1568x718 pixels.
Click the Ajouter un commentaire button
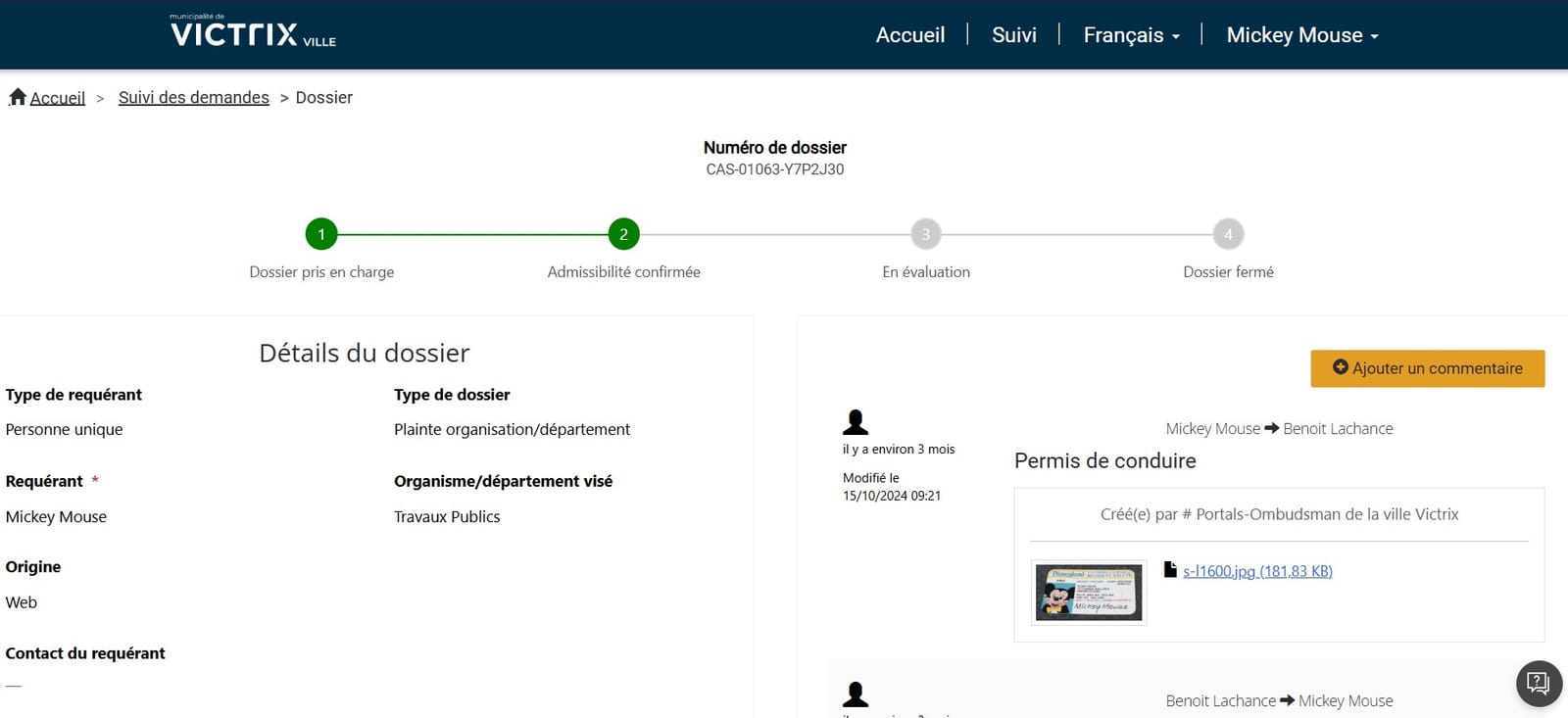coord(1428,368)
